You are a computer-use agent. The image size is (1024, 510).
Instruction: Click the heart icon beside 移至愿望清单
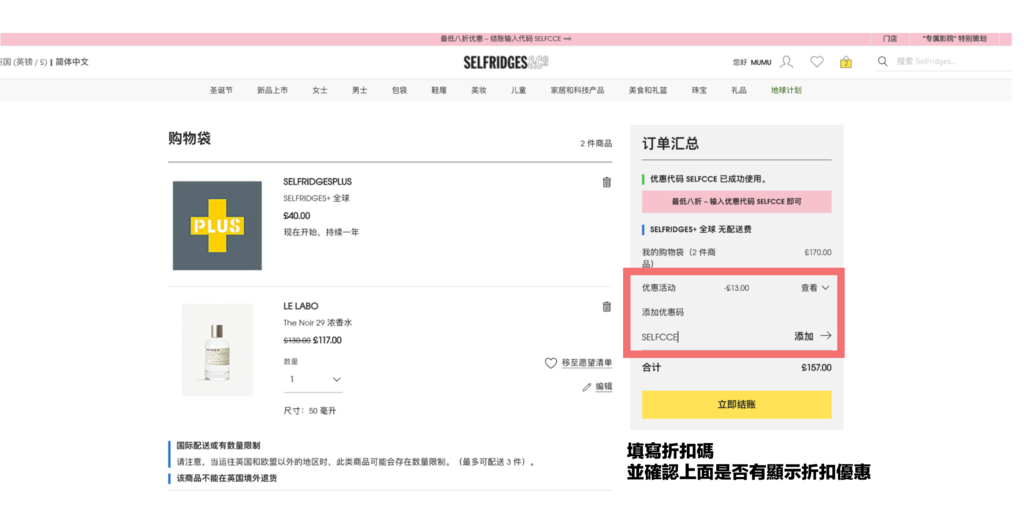551,363
